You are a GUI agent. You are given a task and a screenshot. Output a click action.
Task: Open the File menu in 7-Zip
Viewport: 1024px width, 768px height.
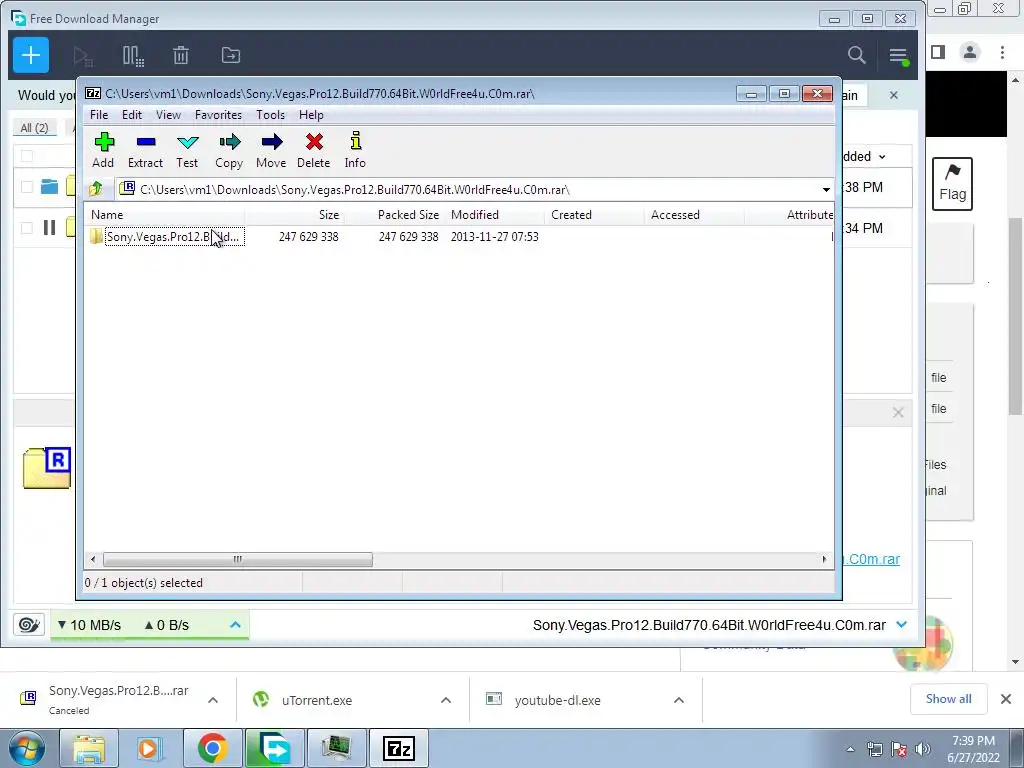pos(99,115)
